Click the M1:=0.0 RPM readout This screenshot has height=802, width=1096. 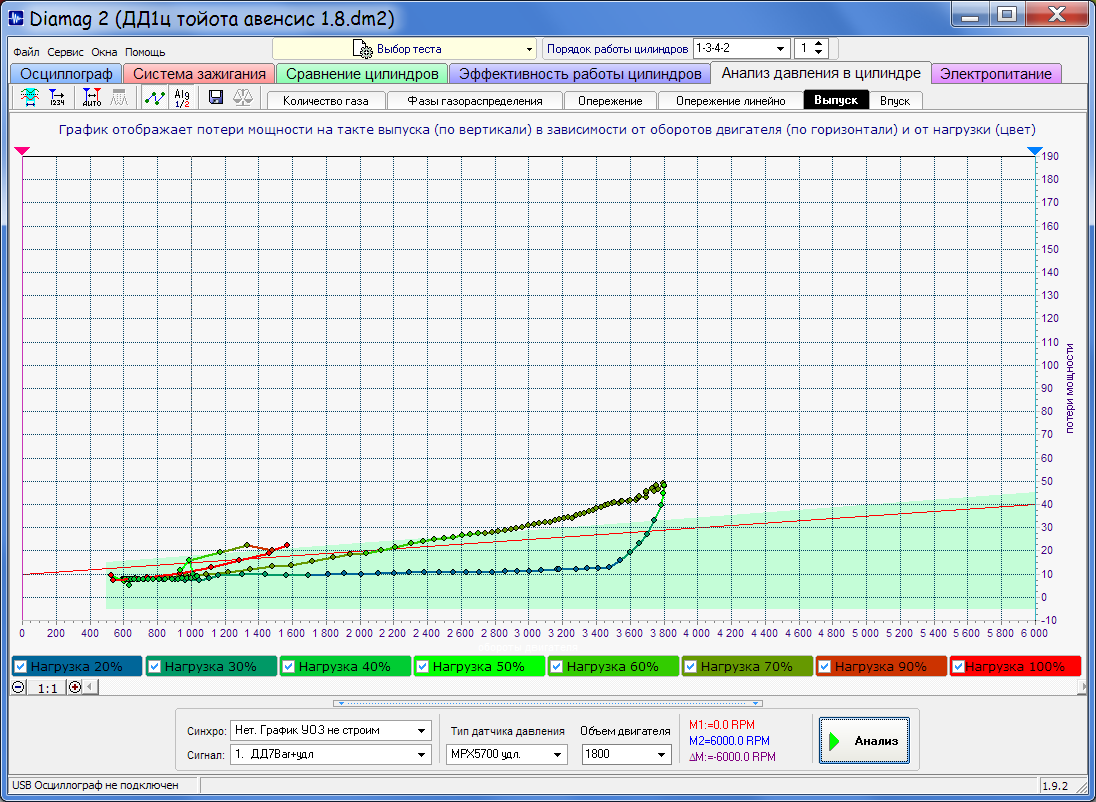[721, 725]
